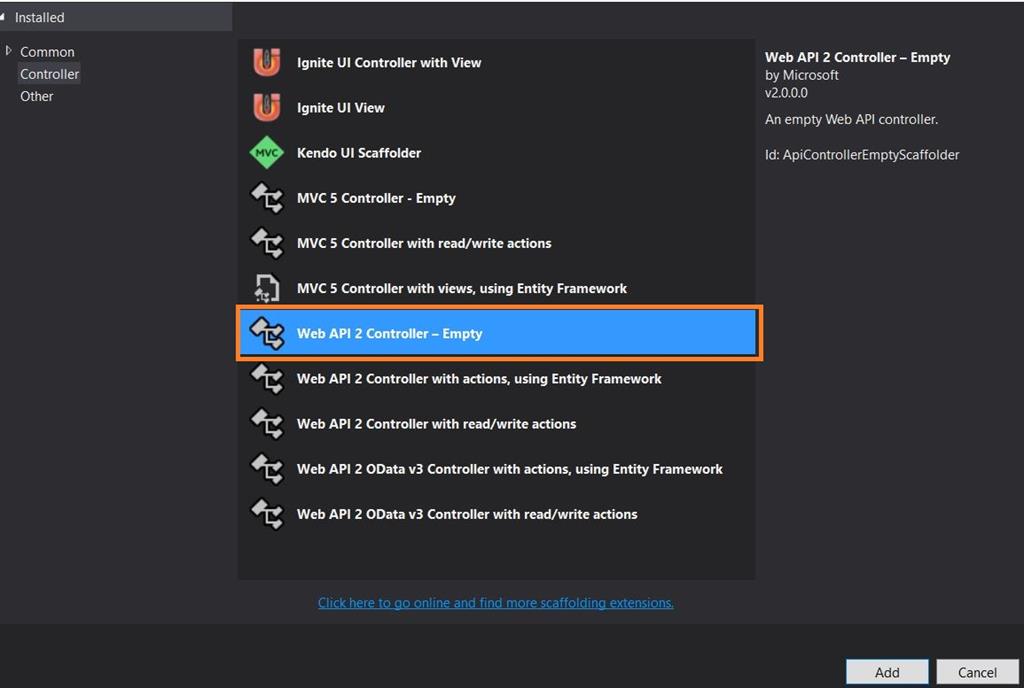Image resolution: width=1024 pixels, height=688 pixels.
Task: Select 'Web API 2 Controller with actions, using Entity Framework'
Action: pyautogui.click(x=479, y=379)
